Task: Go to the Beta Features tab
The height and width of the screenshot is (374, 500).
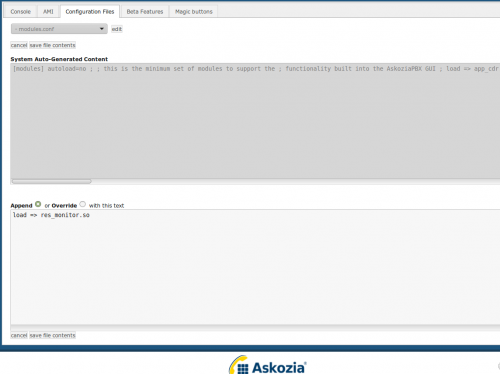Action: 145,12
